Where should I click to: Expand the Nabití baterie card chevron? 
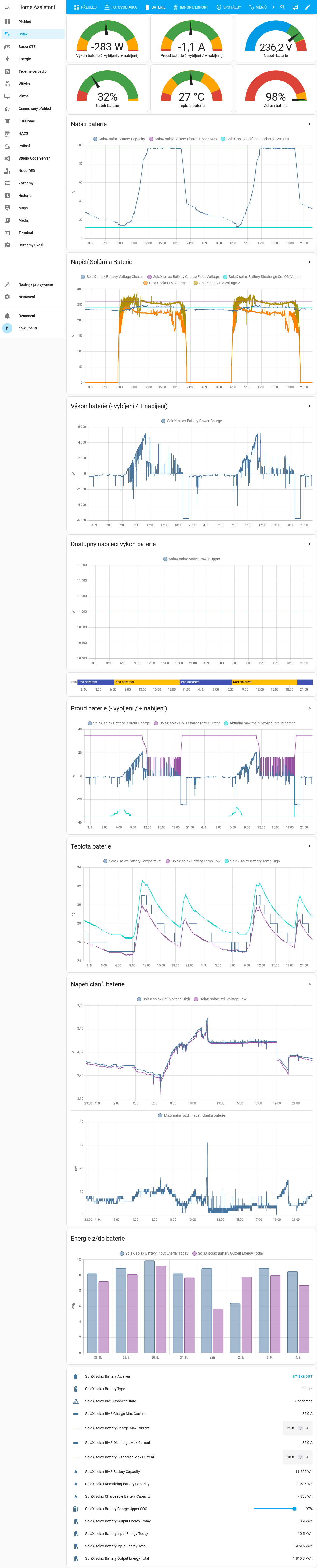point(309,124)
